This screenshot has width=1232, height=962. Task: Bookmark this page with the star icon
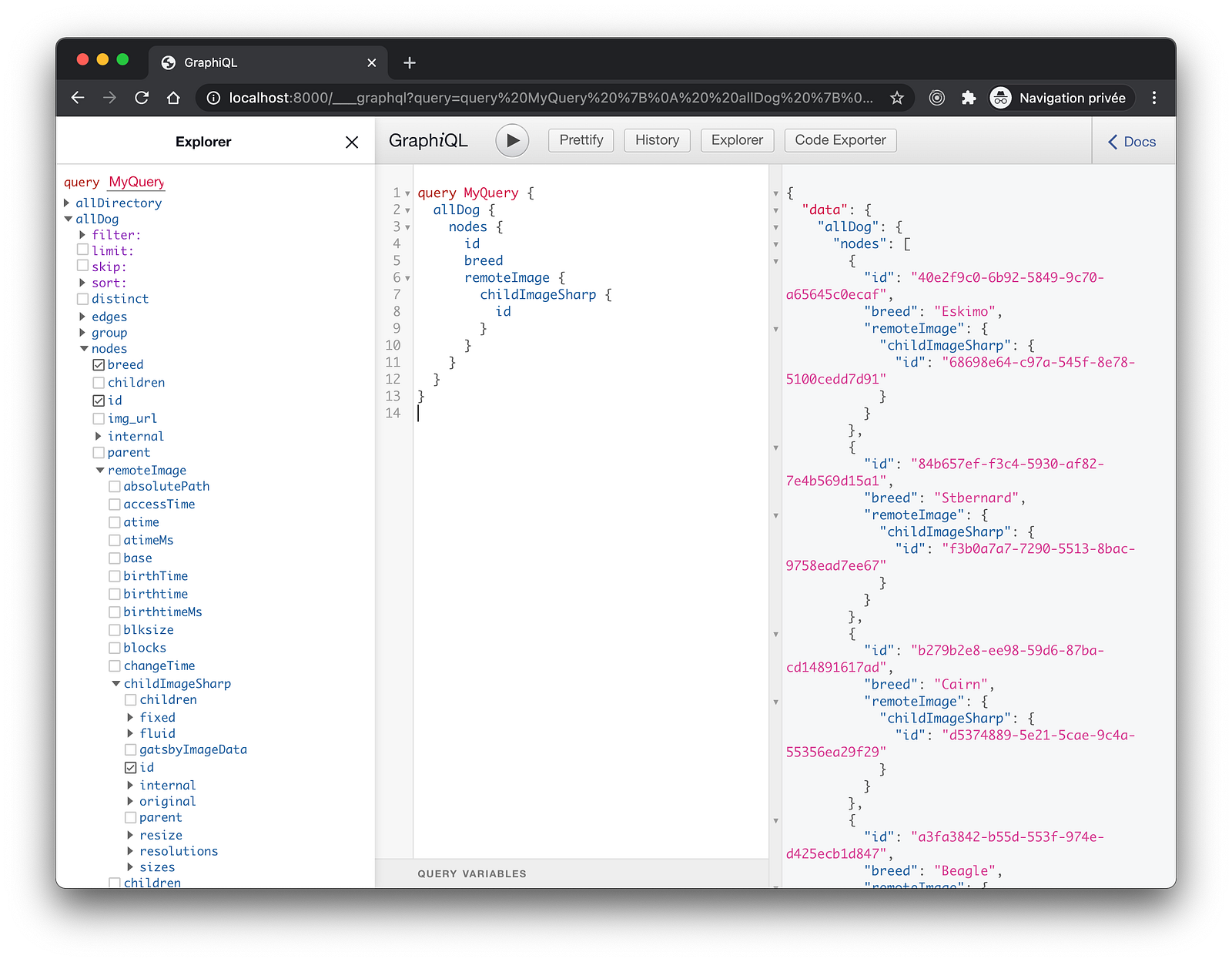[x=896, y=98]
